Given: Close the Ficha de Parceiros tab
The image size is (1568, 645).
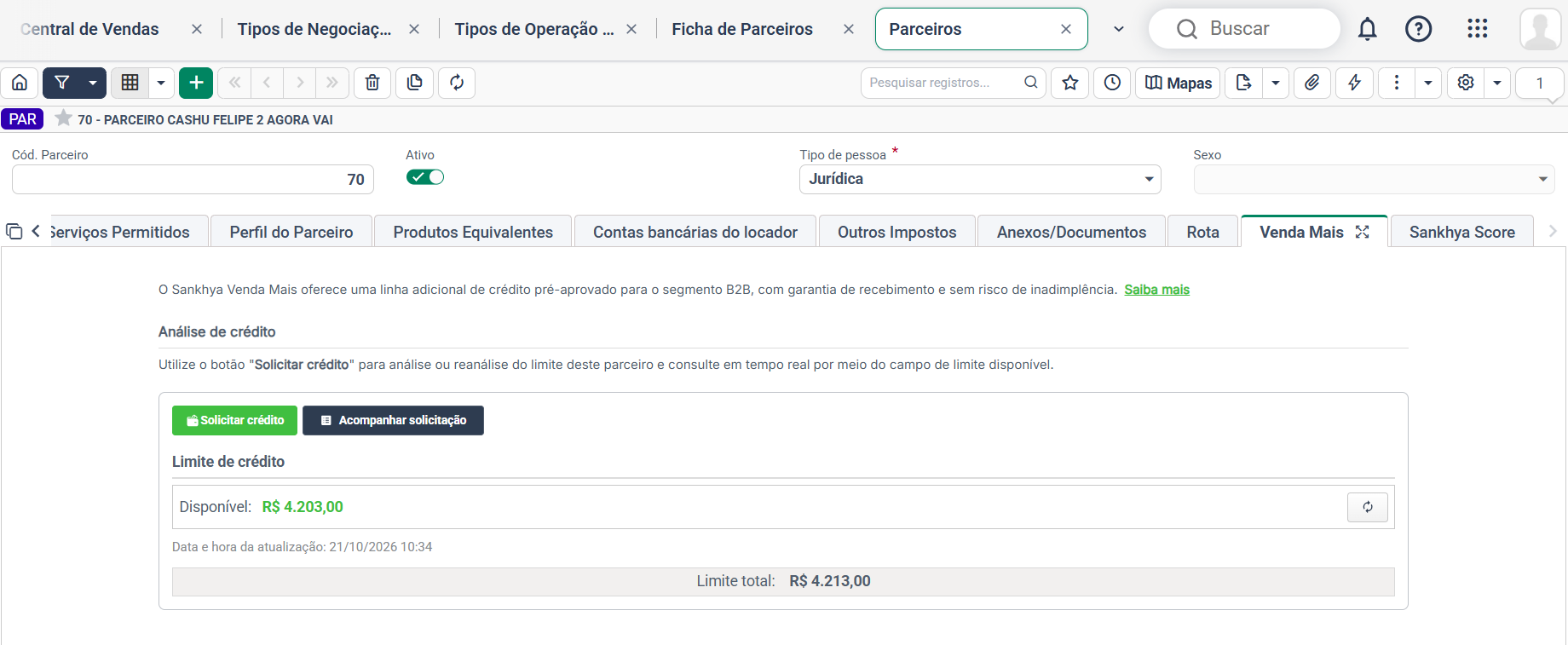Looking at the screenshot, I should pyautogui.click(x=849, y=29).
